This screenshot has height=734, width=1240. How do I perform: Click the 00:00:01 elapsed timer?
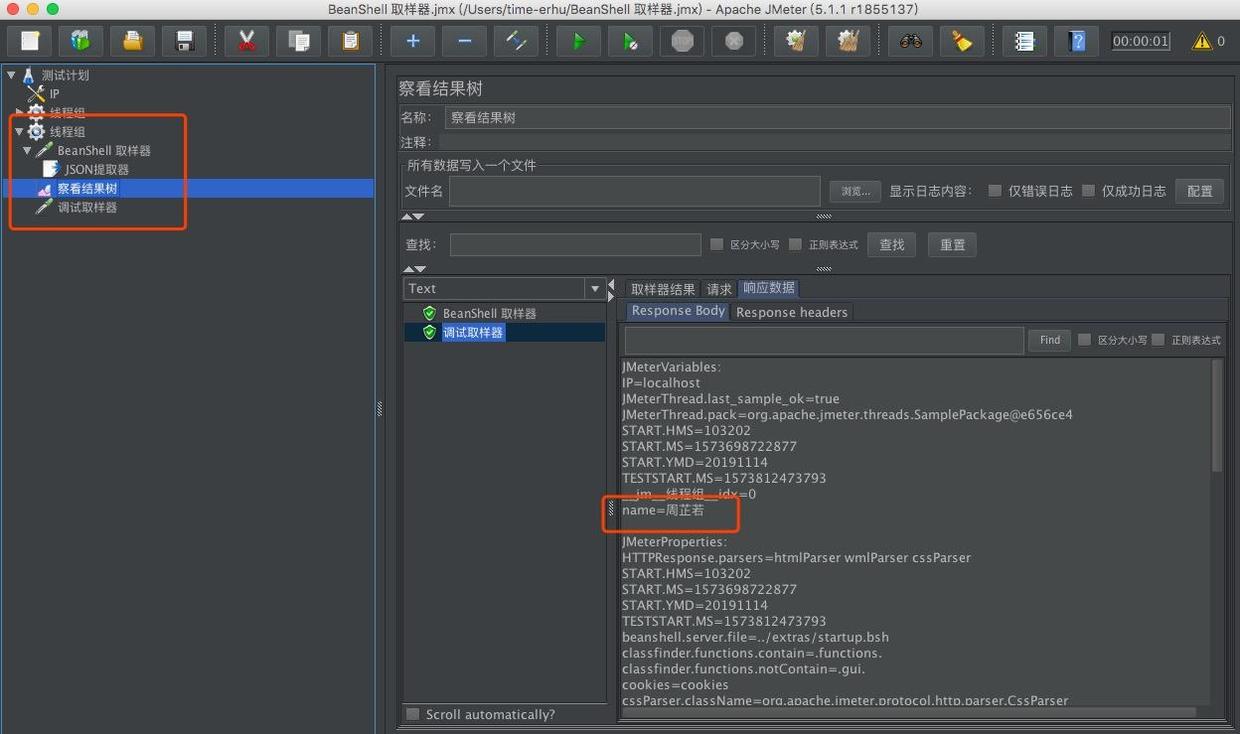(x=1140, y=41)
